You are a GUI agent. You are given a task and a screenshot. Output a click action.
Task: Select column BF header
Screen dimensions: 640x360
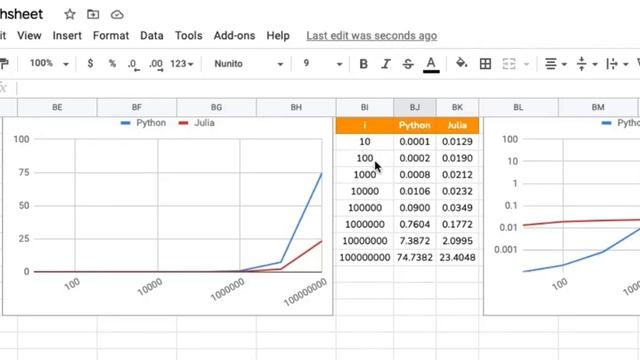137,107
